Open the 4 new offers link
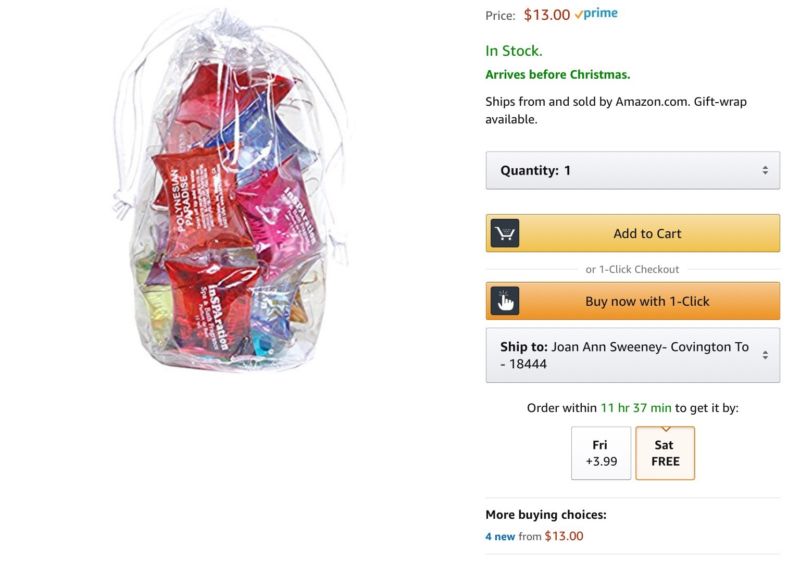Screen dimensions: 800x561 point(501,537)
